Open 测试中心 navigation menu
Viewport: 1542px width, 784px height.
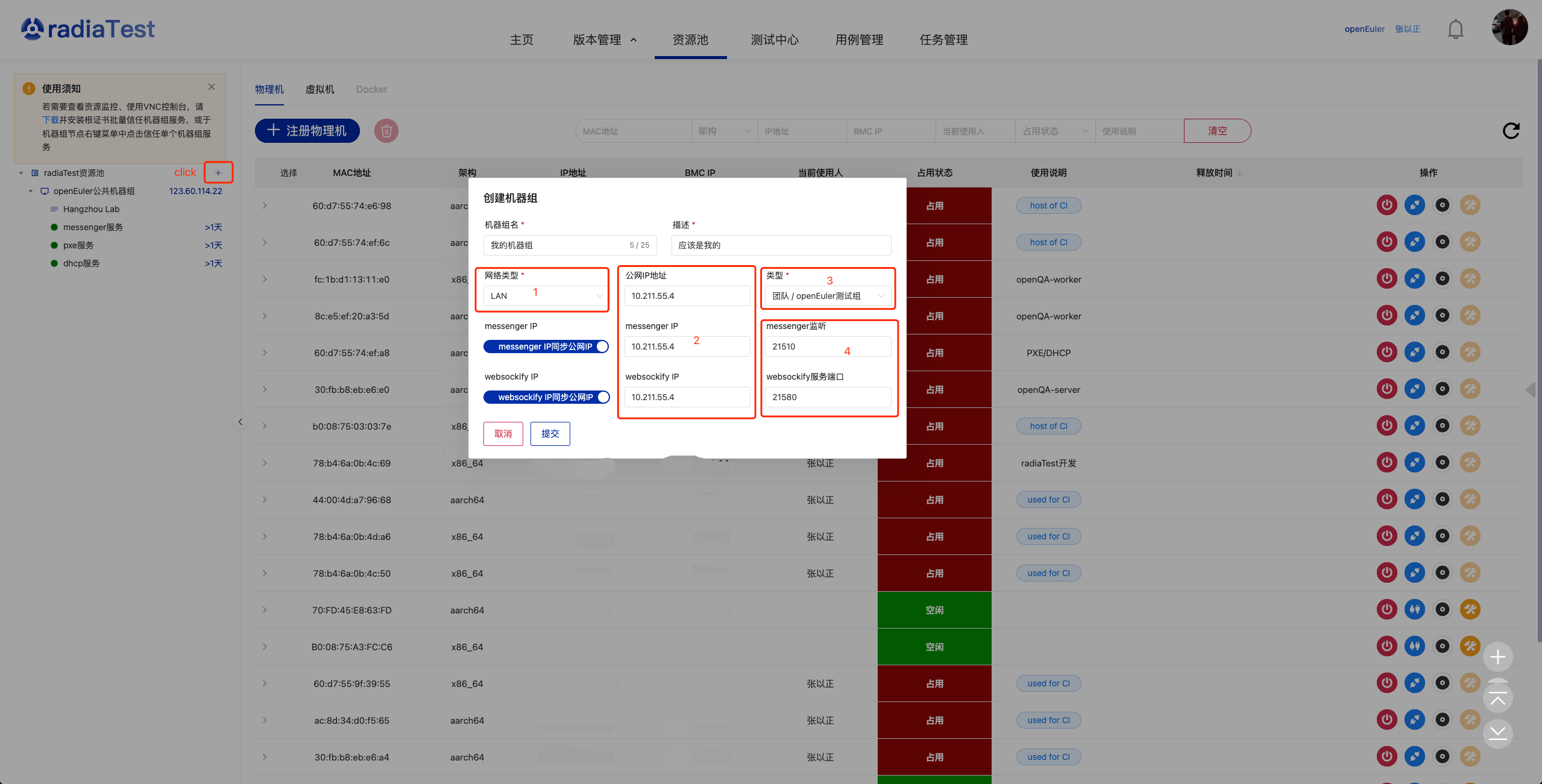775,40
